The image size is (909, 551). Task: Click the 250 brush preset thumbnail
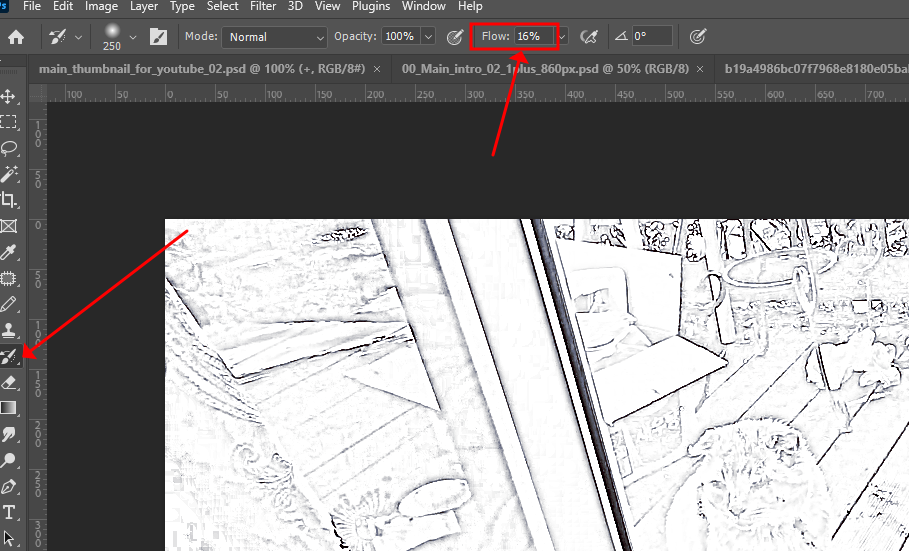tap(112, 37)
